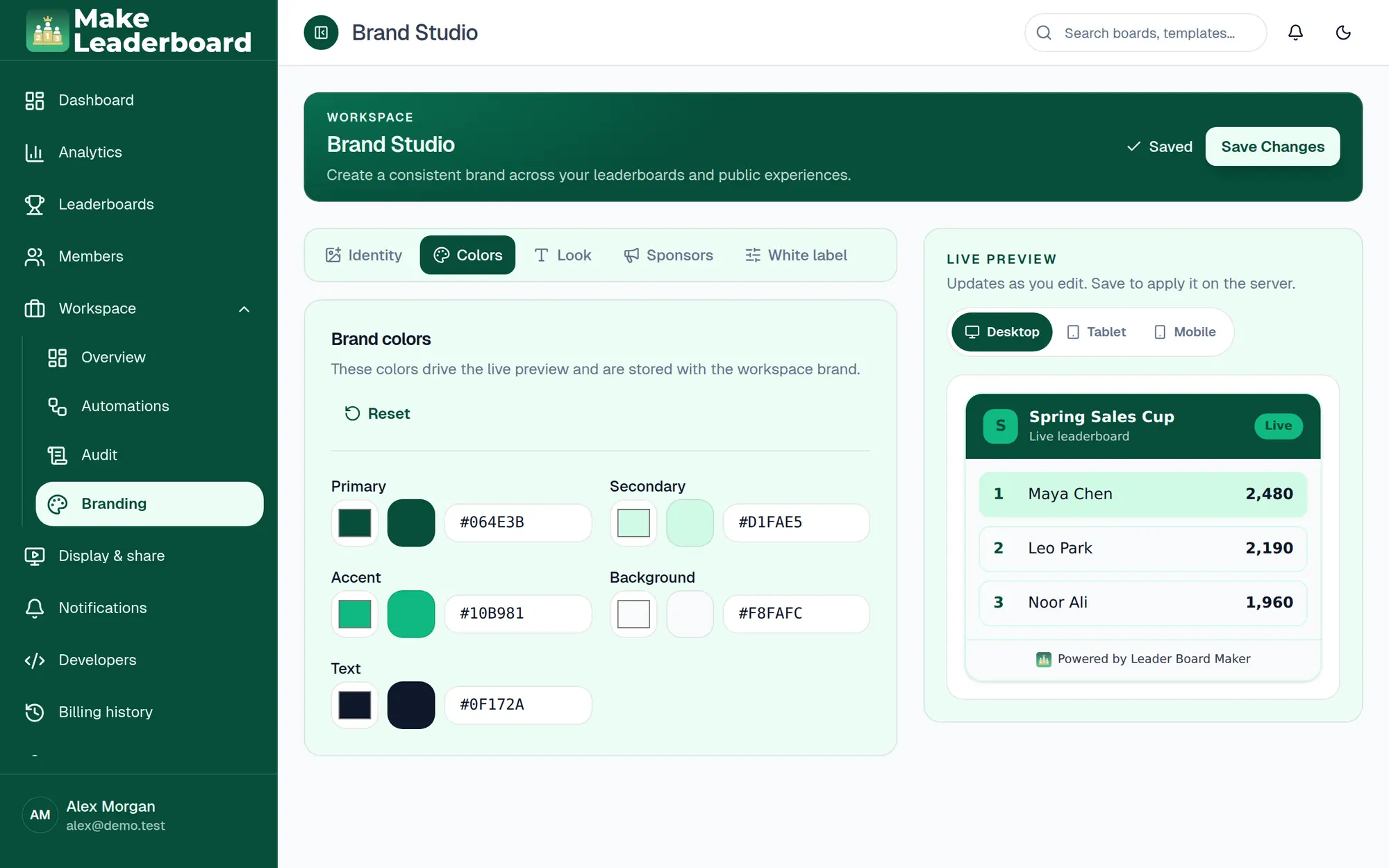This screenshot has width=1389, height=868.
Task: Open Billing history
Action: click(139, 712)
